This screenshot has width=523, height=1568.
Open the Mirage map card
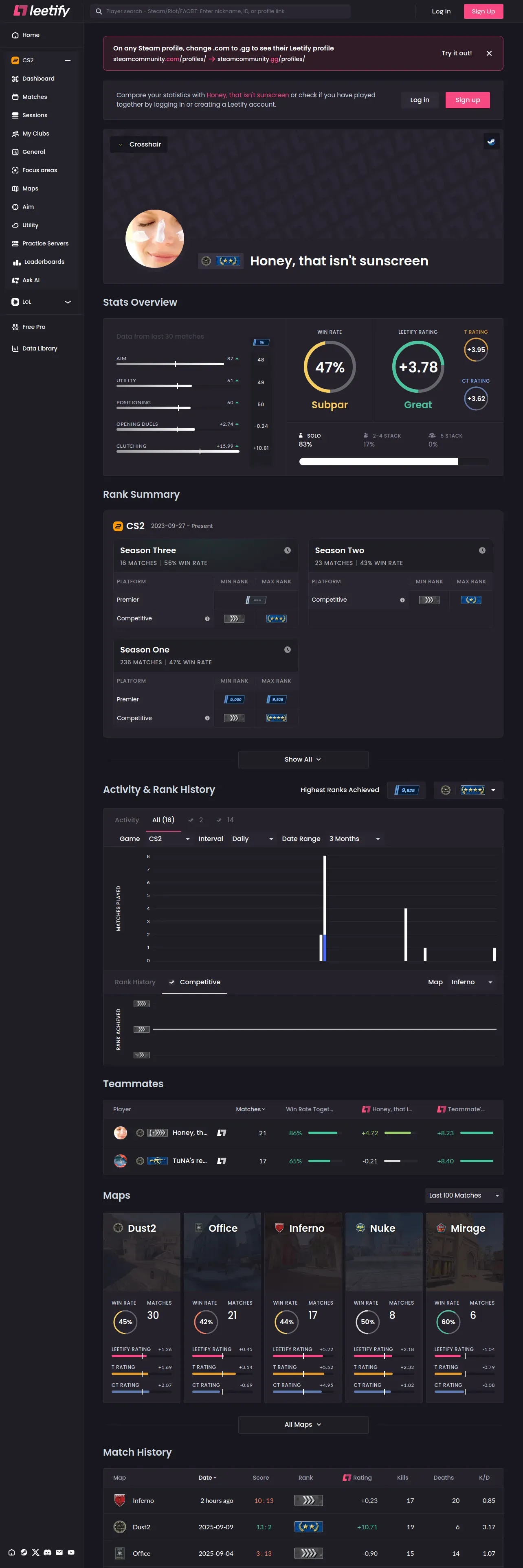[465, 1307]
